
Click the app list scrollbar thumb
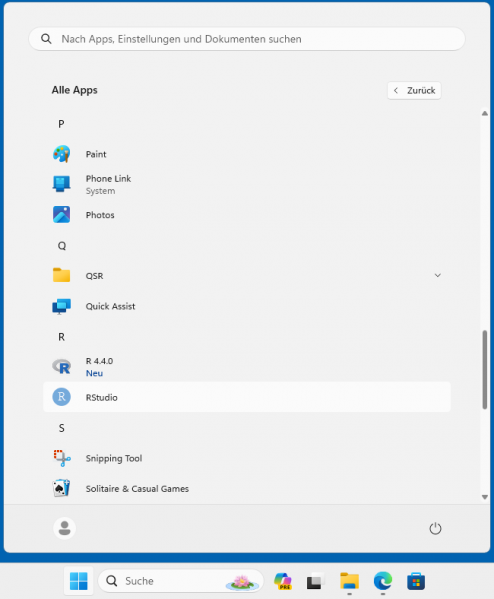tap(484, 369)
